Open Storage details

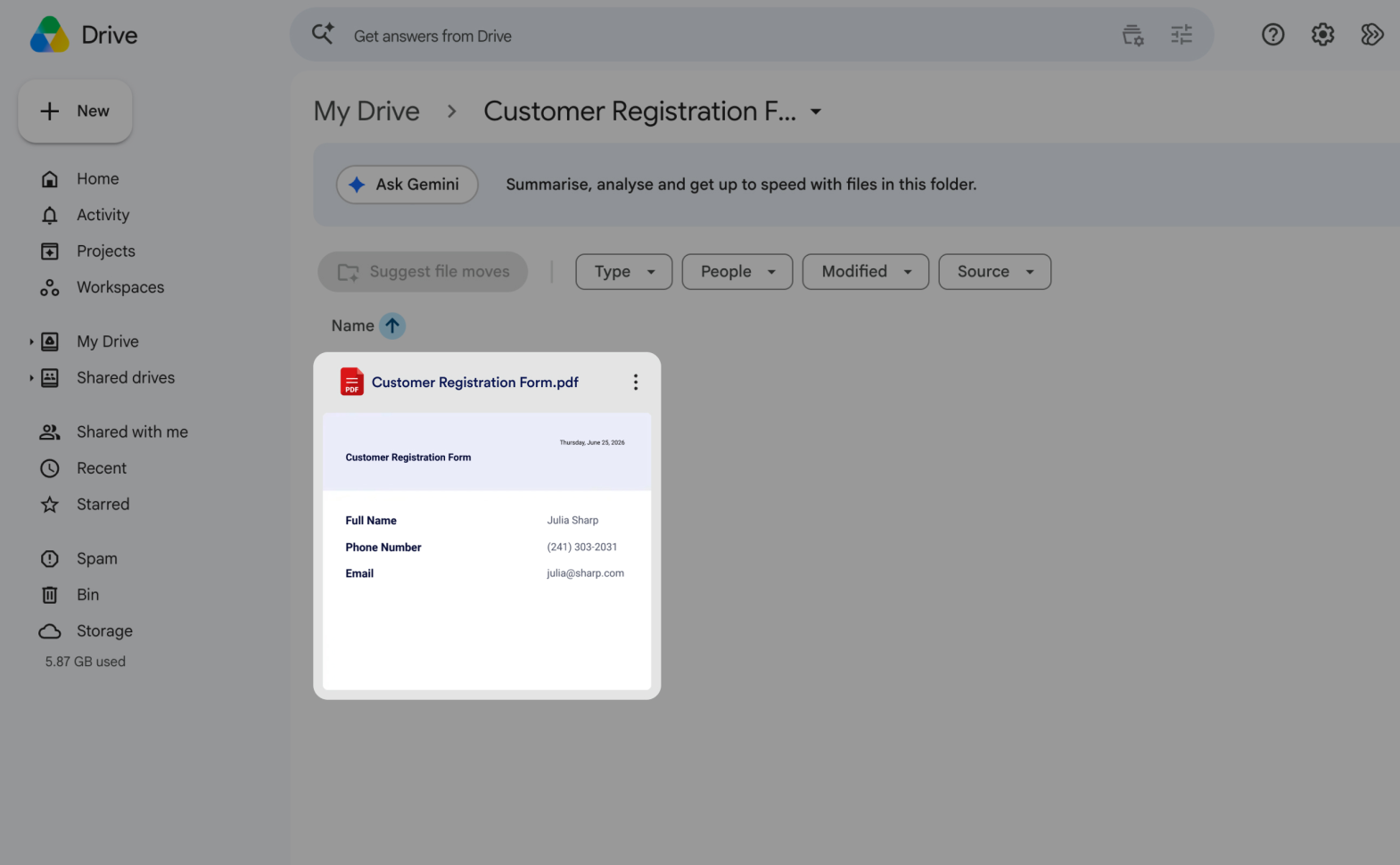pyautogui.click(x=104, y=631)
